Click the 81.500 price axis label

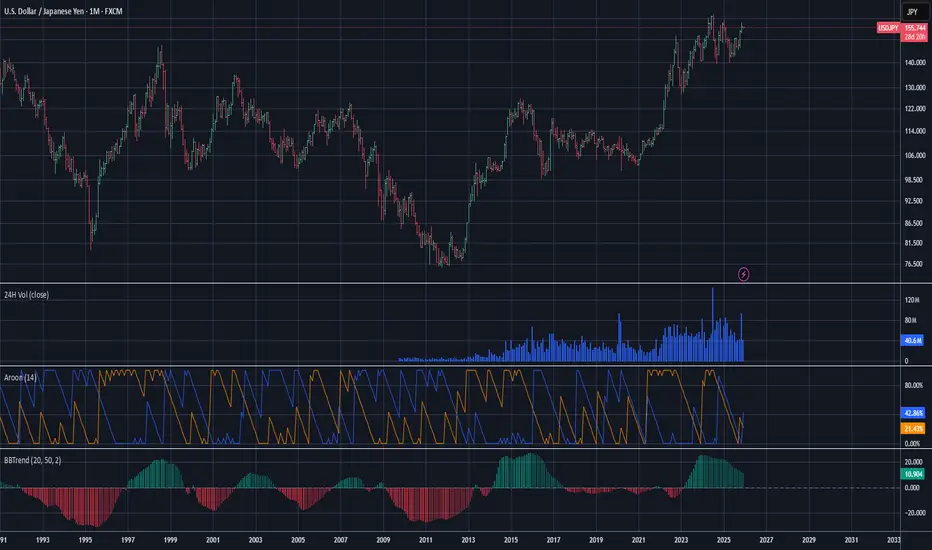tap(914, 243)
